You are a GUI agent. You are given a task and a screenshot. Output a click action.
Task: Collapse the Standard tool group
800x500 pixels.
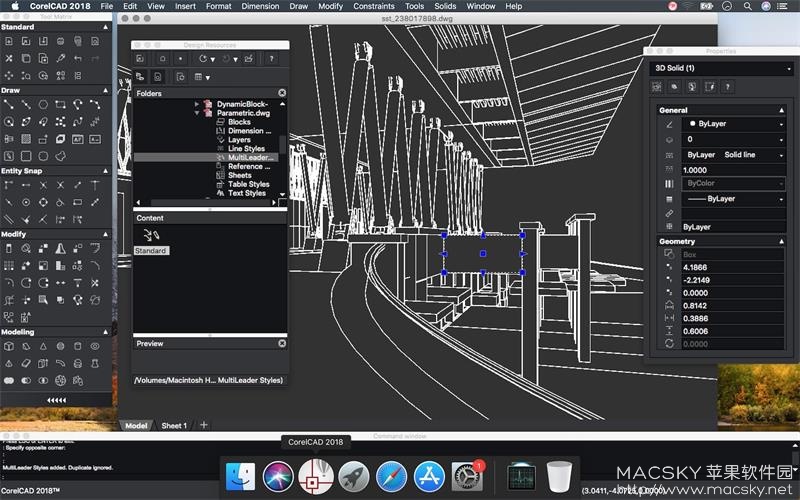pyautogui.click(x=106, y=27)
